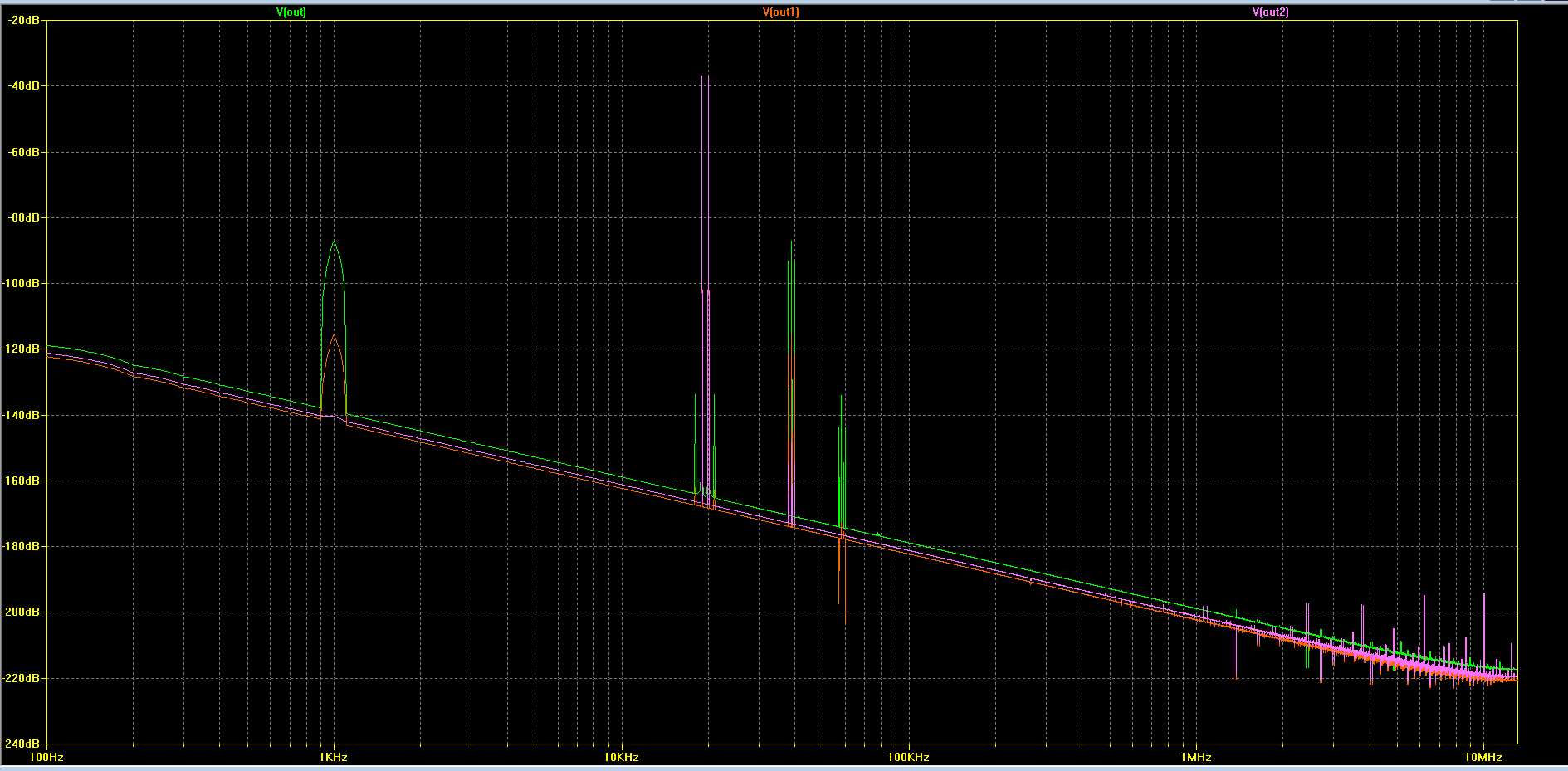The image size is (1568, 771).
Task: Click the 1MHz frequency axis label
Action: point(1196,757)
